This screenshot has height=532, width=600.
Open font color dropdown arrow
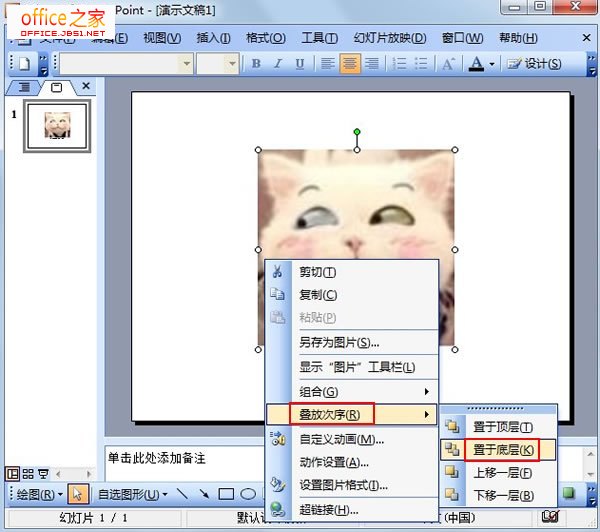coord(492,64)
